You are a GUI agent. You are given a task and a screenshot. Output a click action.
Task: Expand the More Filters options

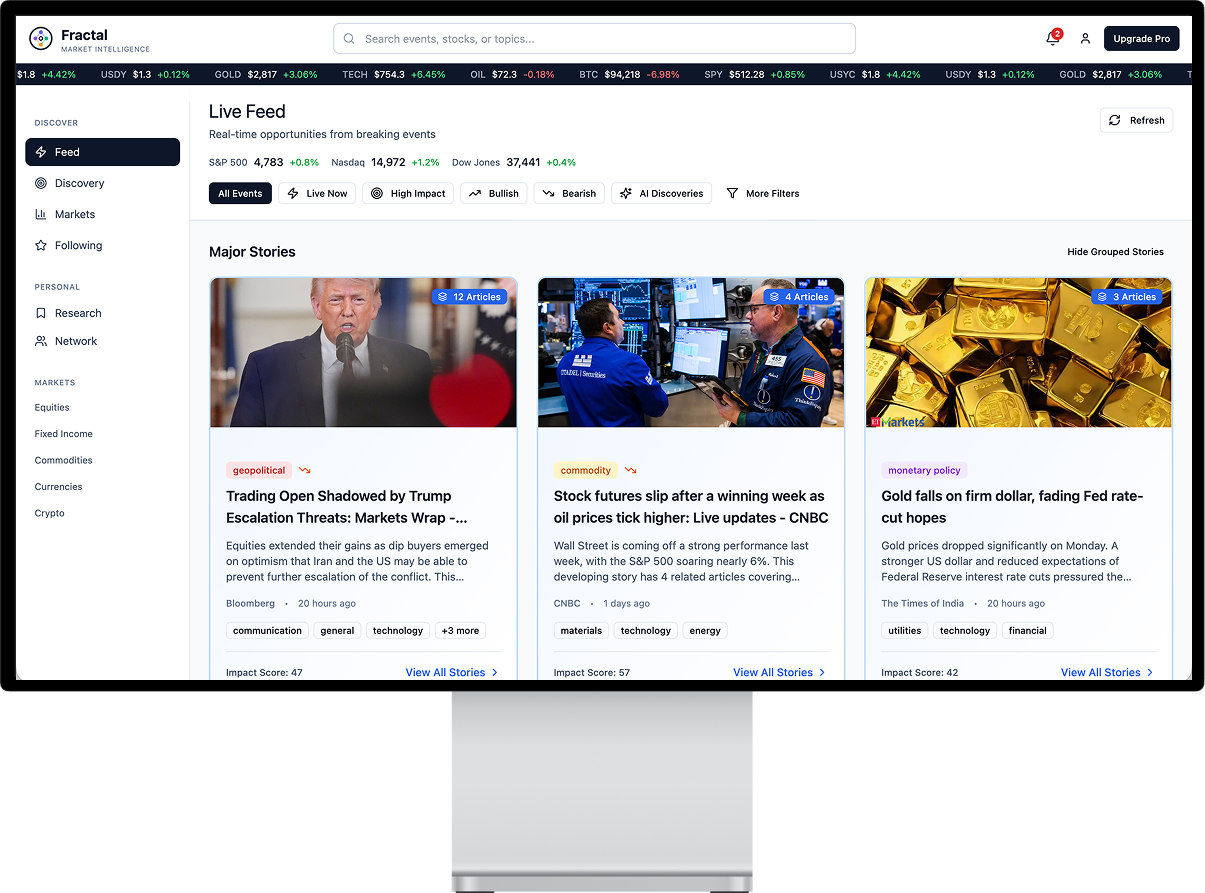click(763, 193)
